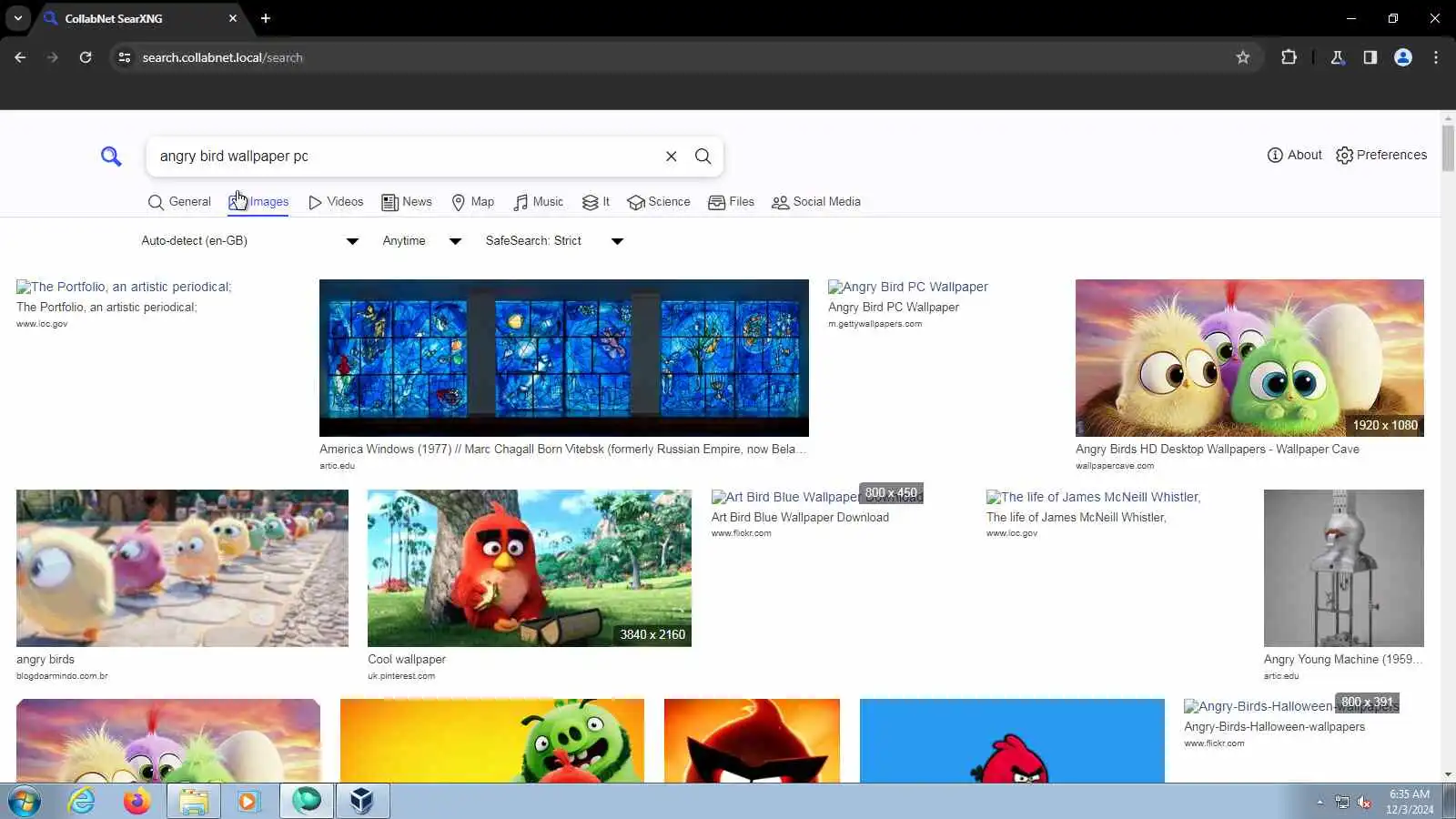Image resolution: width=1456 pixels, height=819 pixels.
Task: Open the Angry Young Machine image
Action: (1344, 568)
